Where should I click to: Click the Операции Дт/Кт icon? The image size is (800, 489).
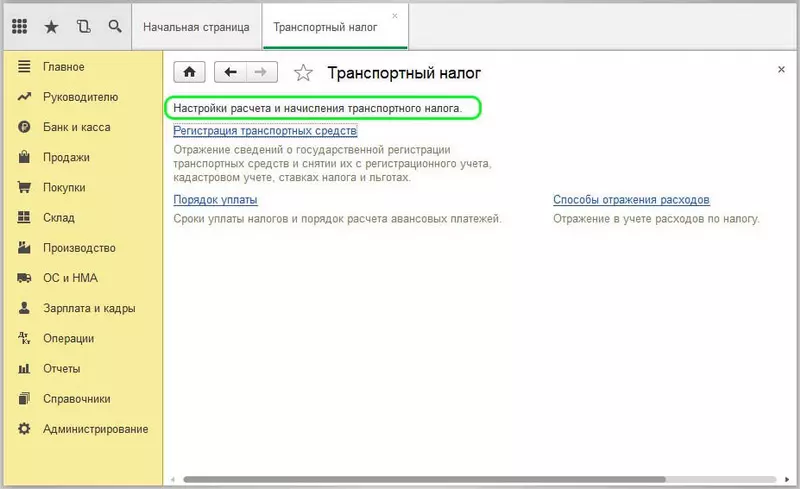[x=24, y=338]
